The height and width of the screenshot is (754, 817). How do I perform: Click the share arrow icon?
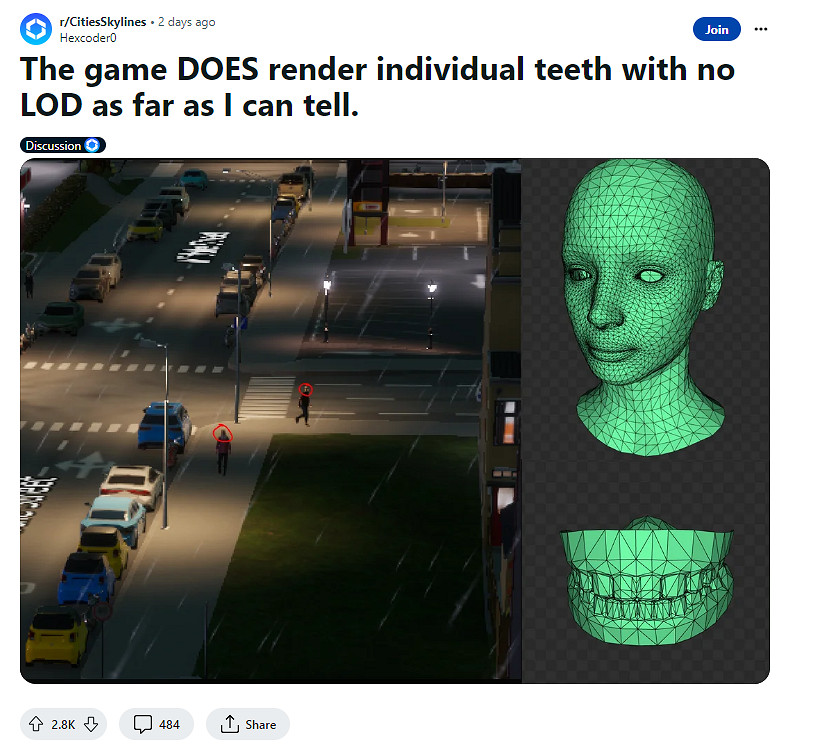[229, 724]
